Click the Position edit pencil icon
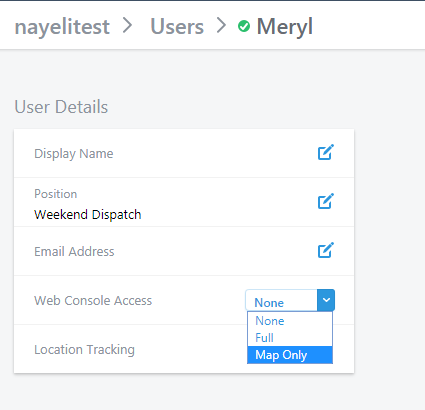 [x=326, y=201]
